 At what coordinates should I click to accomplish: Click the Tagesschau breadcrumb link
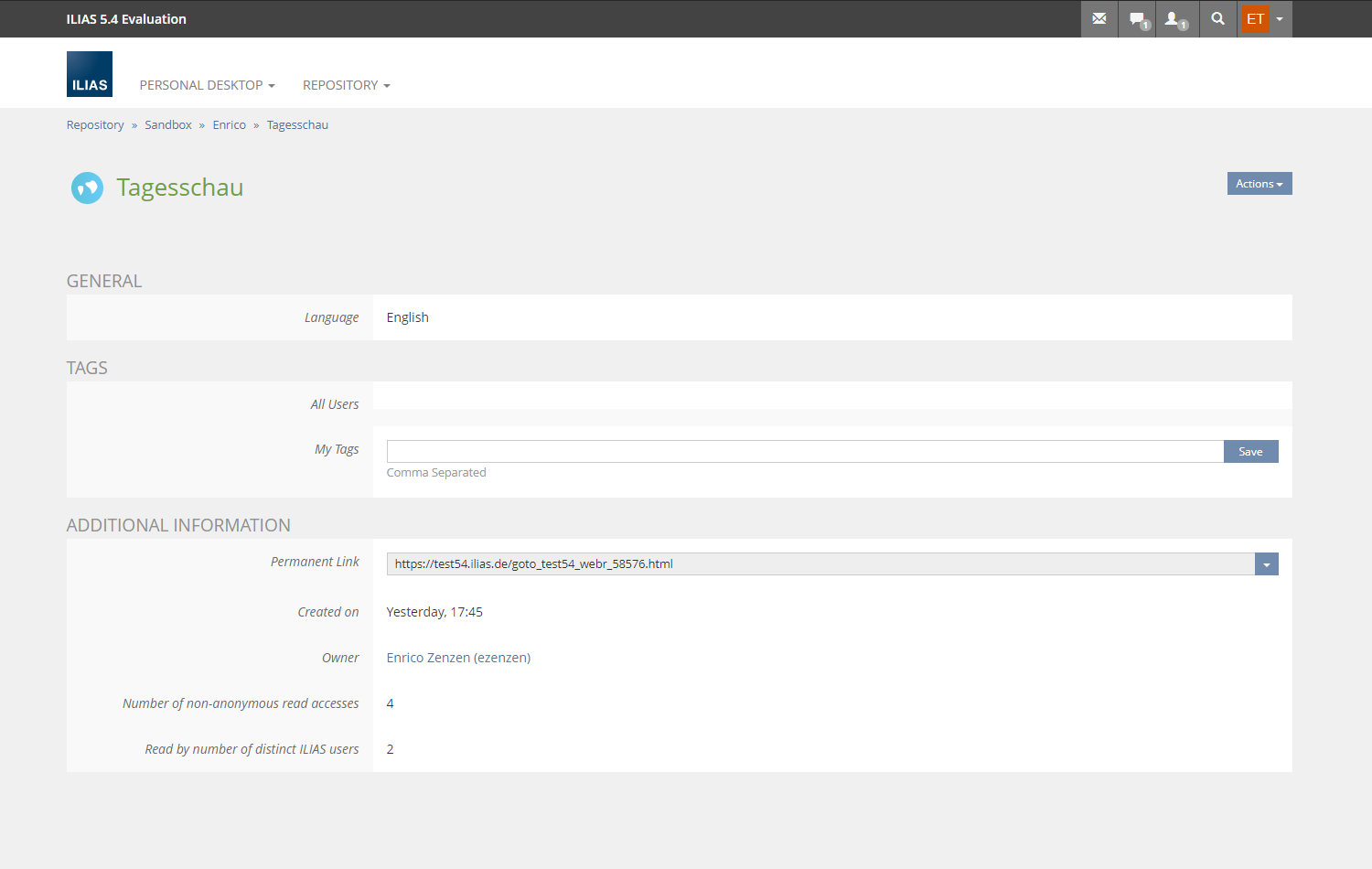297,125
